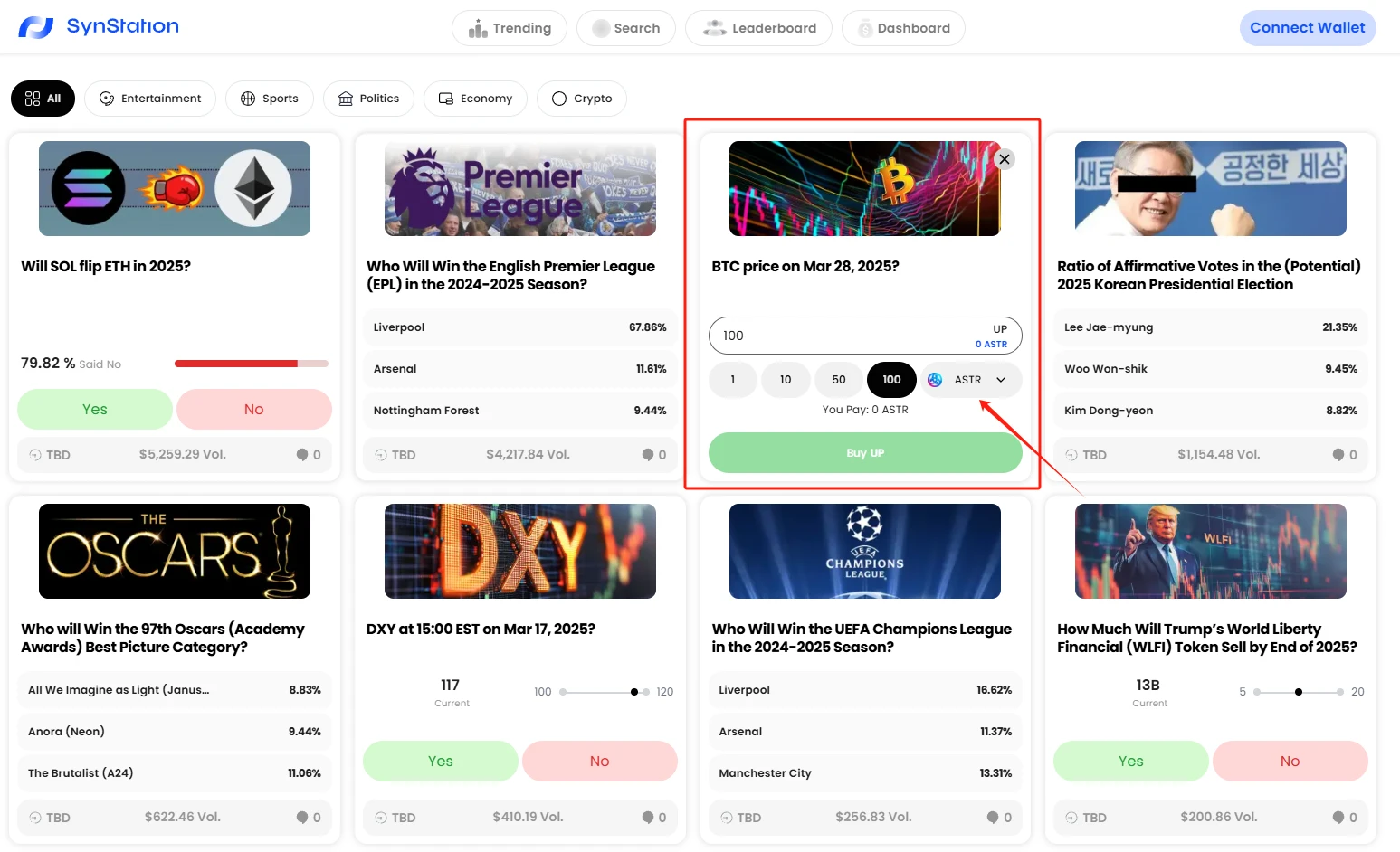The height and width of the screenshot is (852, 1400).
Task: Filter markets by Economy
Action: (476, 99)
